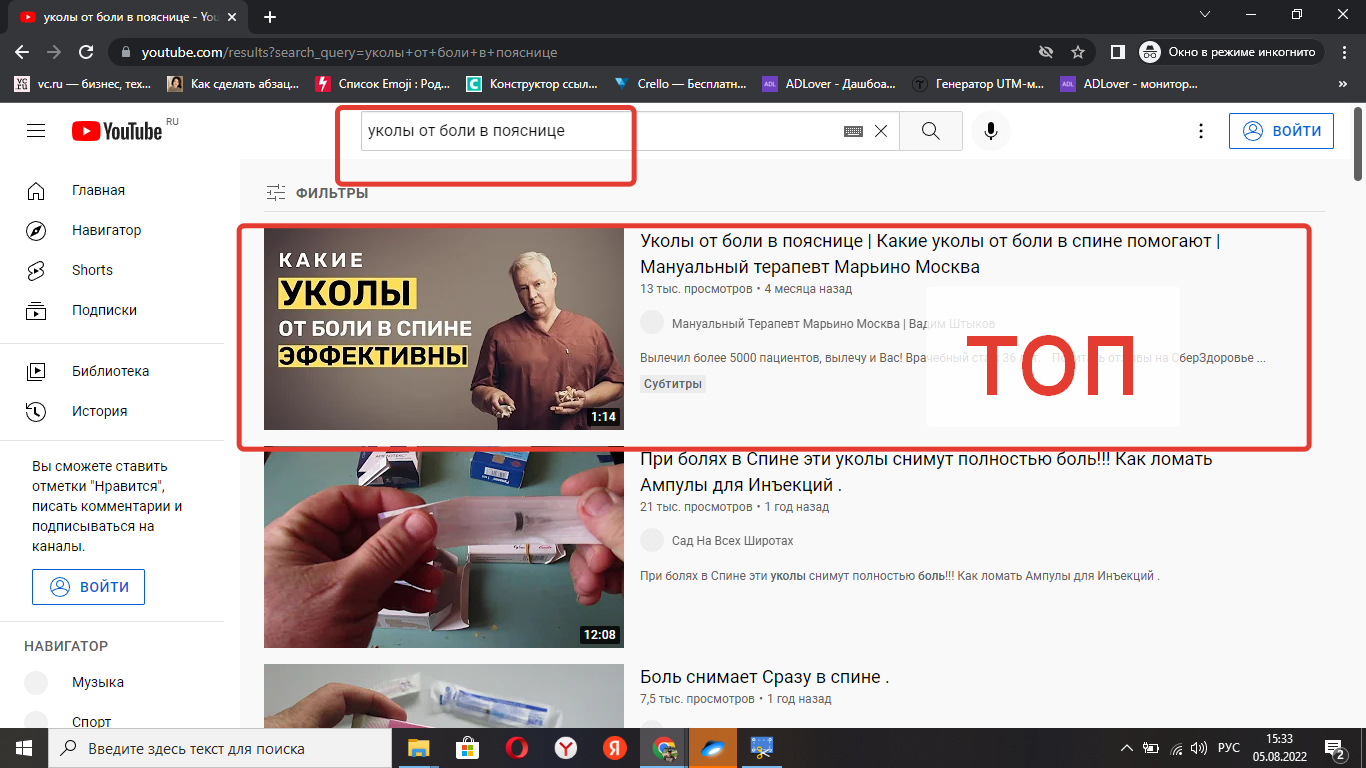Open thumbnail 'Какие уколы от боли в спине эффективны'
The width and height of the screenshot is (1366, 768).
point(444,329)
